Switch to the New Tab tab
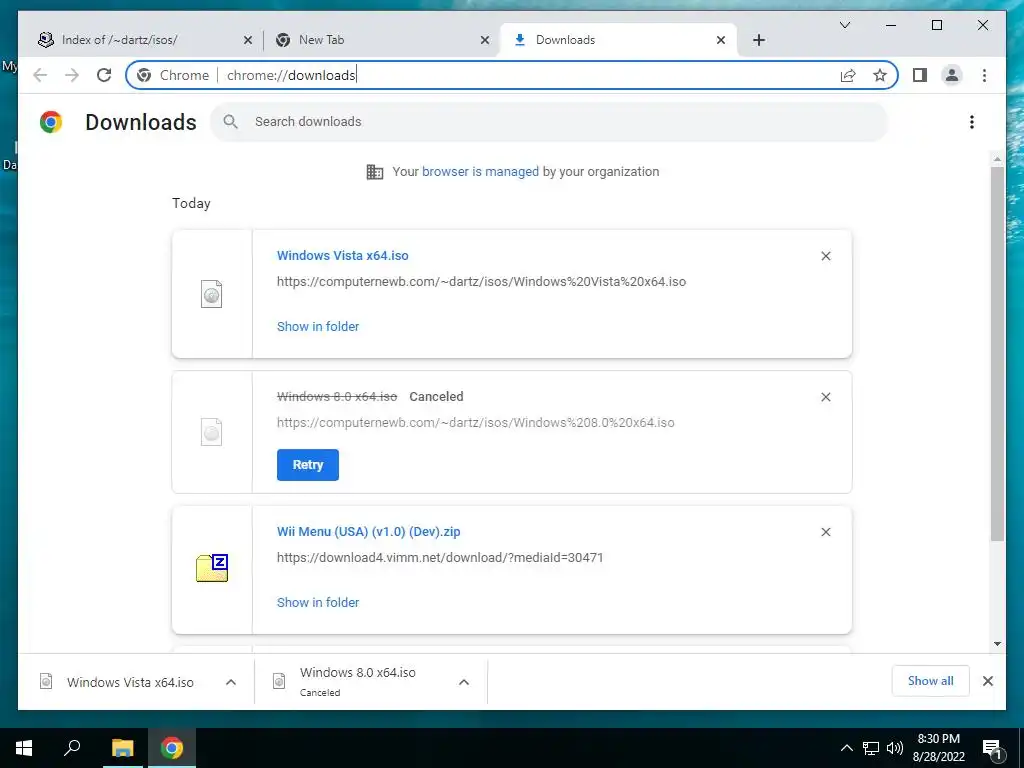This screenshot has width=1024, height=768. [x=381, y=40]
